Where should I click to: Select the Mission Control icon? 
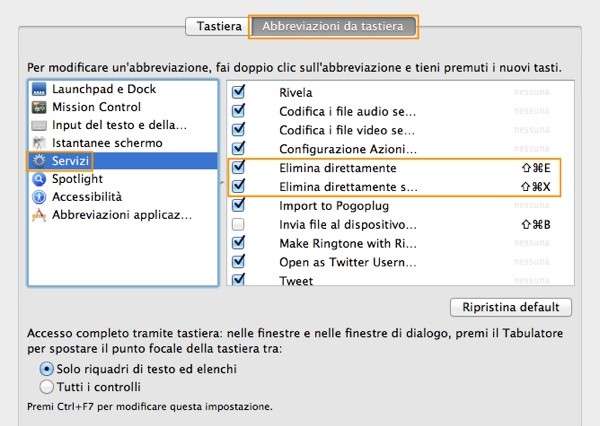coord(39,107)
